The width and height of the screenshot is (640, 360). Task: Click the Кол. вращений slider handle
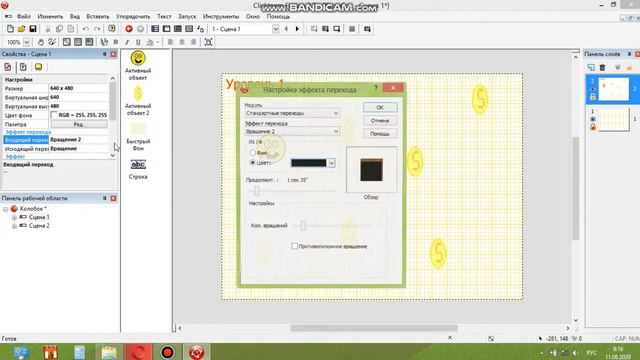[x=303, y=225]
